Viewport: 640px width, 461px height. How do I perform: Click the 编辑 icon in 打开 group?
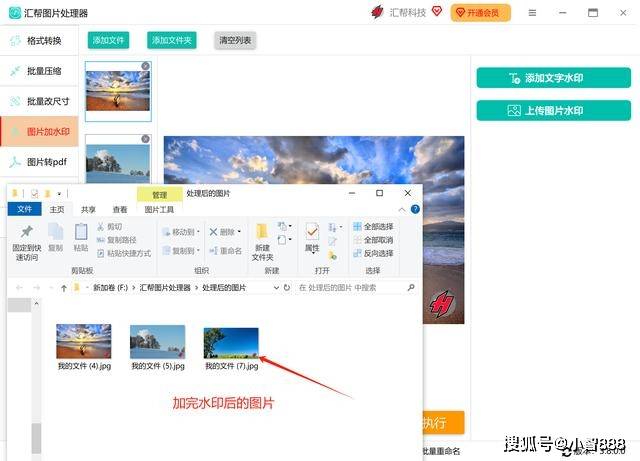pos(332,241)
